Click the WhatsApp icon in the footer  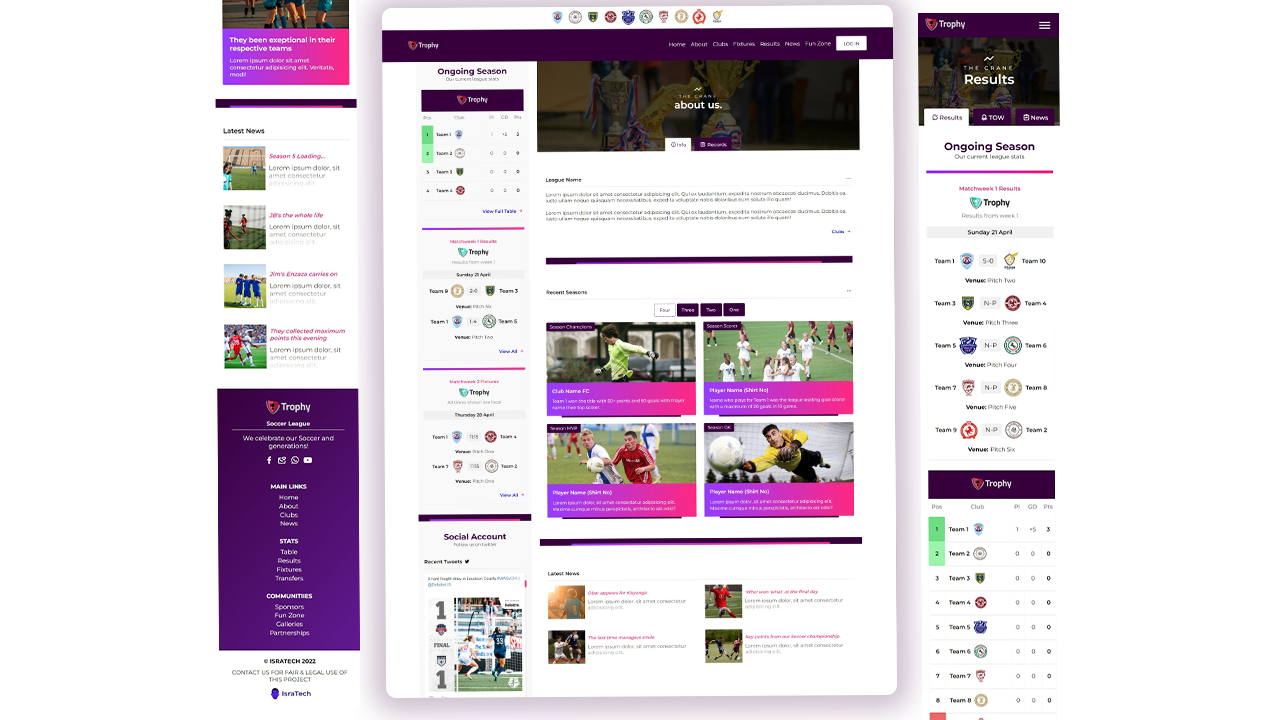(x=295, y=460)
